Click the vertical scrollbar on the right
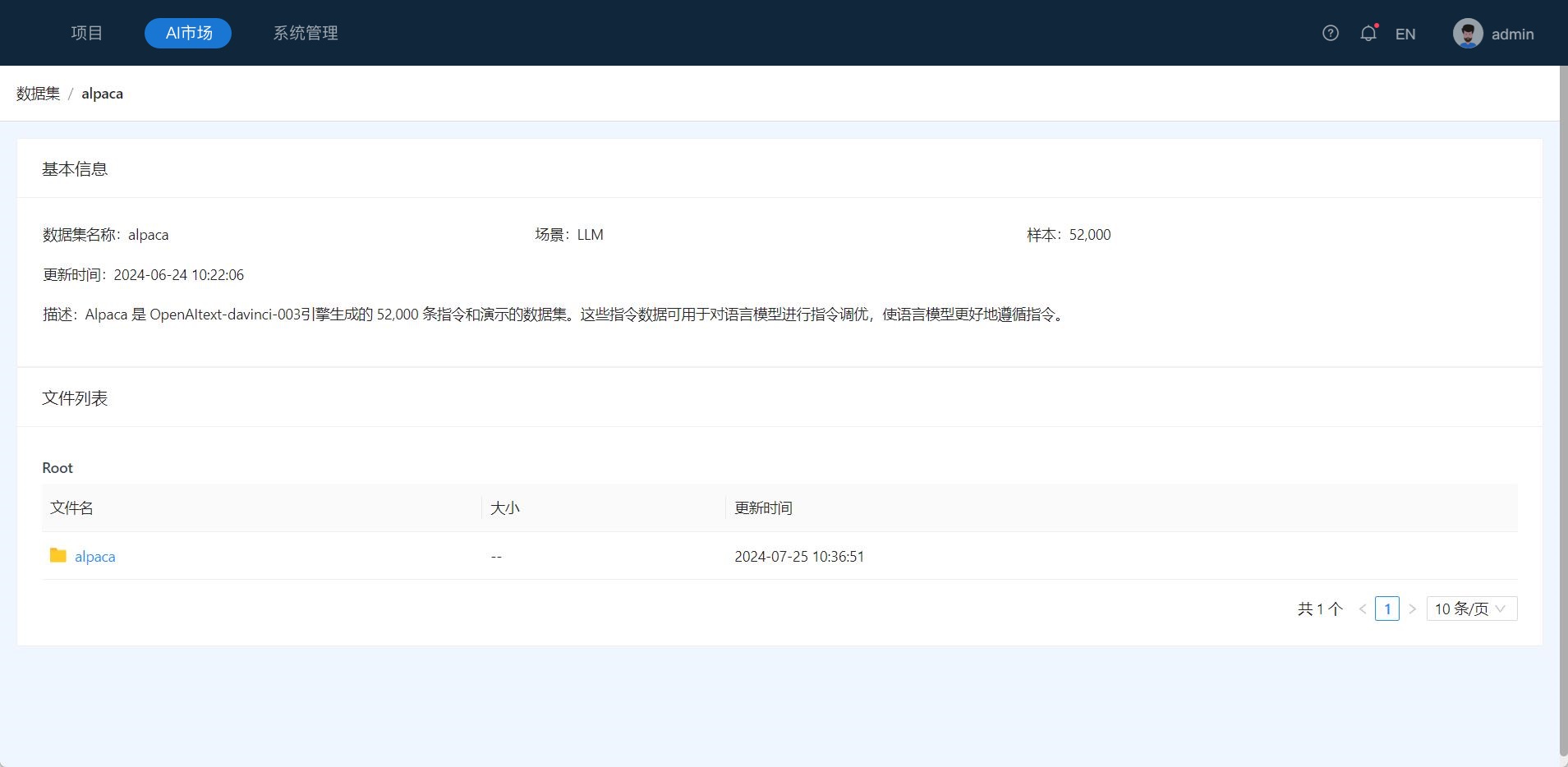Viewport: 1568px width, 767px height. coord(1563,411)
